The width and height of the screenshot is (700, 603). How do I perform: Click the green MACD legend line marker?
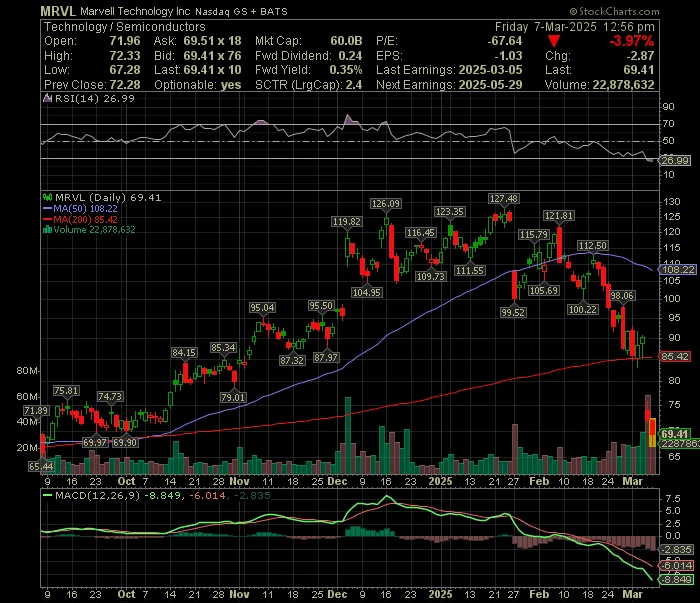click(47, 495)
